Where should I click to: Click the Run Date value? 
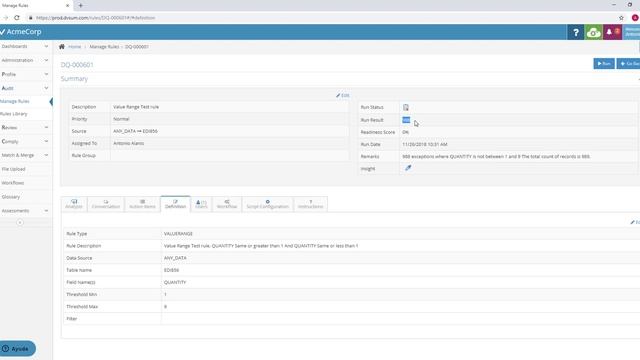(x=425, y=144)
